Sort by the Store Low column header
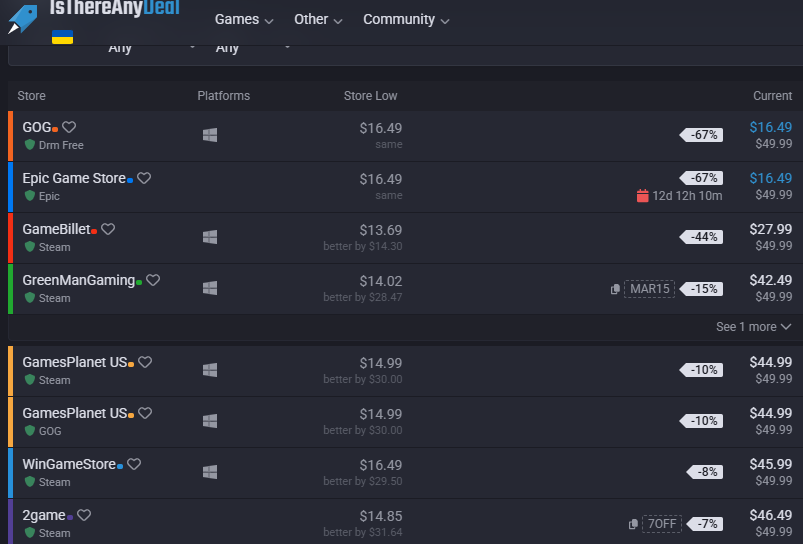Viewport: 803px width, 544px height. [x=370, y=96]
